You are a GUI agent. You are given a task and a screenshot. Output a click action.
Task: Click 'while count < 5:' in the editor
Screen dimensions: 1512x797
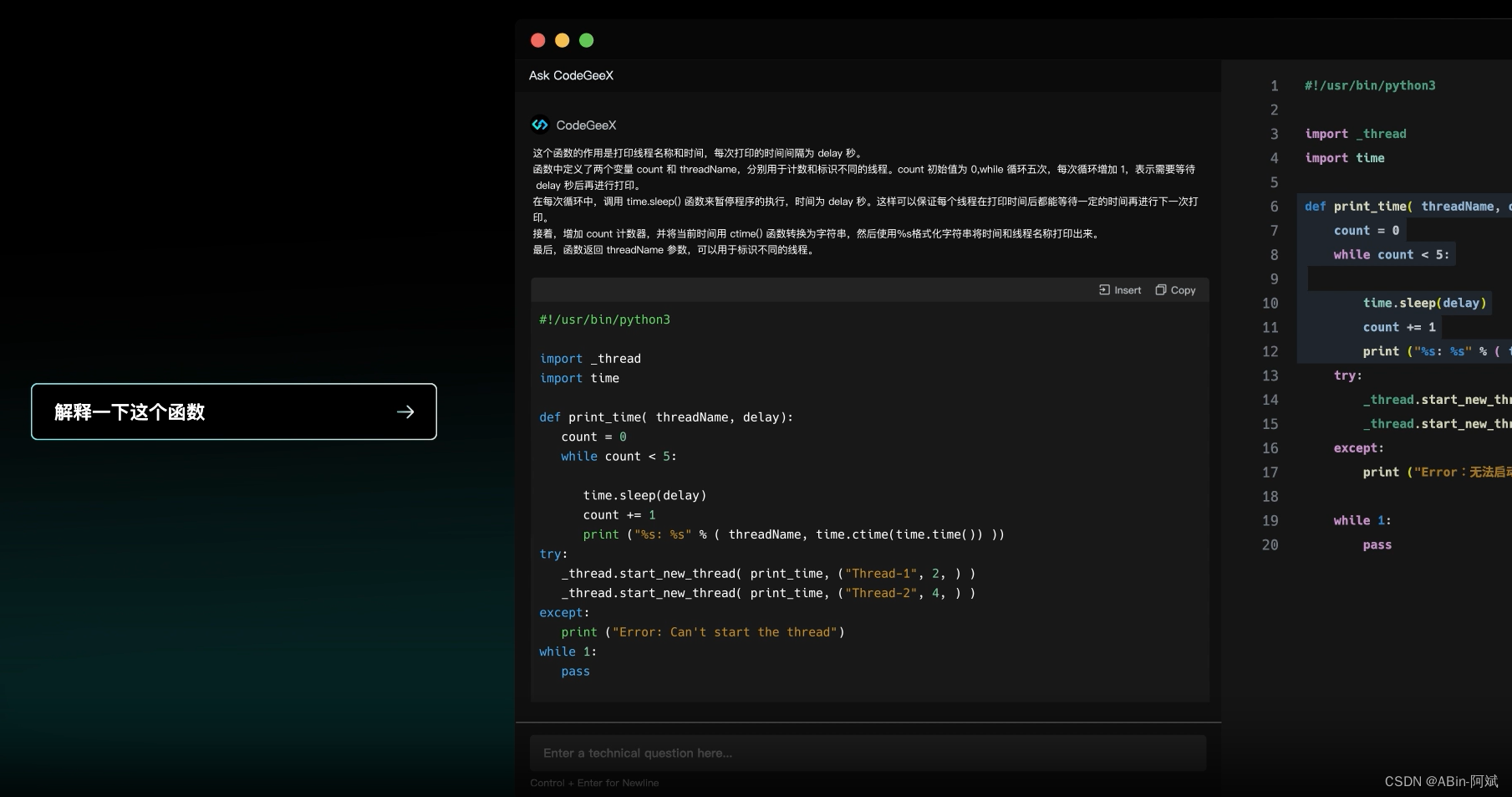tap(1392, 255)
